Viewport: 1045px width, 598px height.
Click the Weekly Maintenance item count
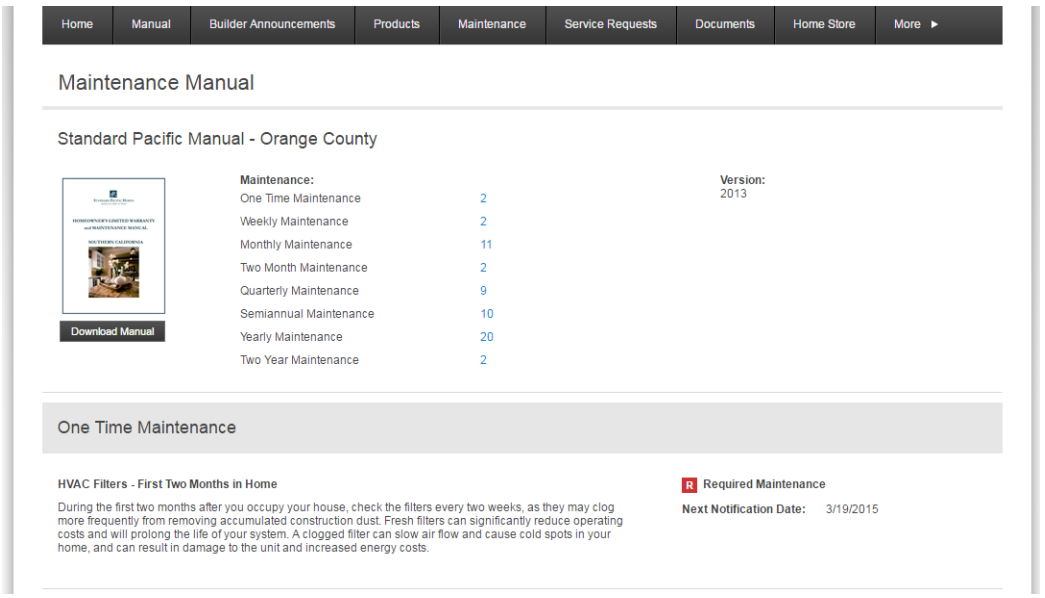click(483, 221)
